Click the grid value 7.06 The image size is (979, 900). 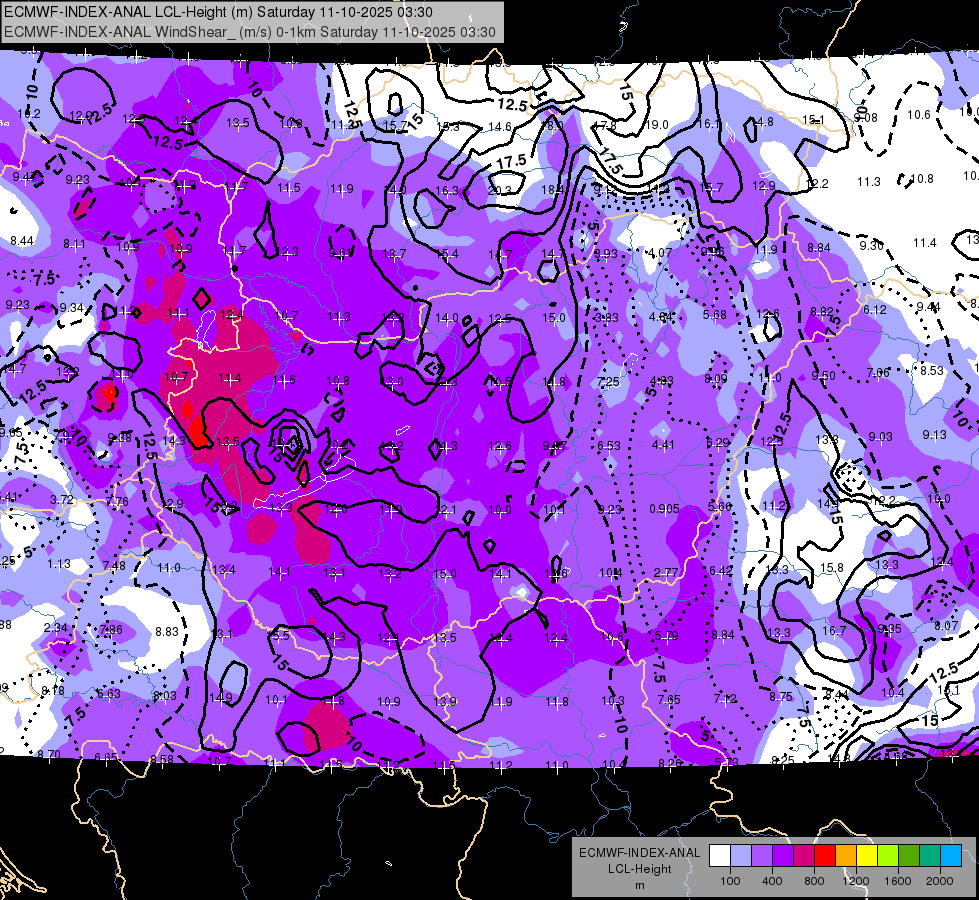[878, 373]
